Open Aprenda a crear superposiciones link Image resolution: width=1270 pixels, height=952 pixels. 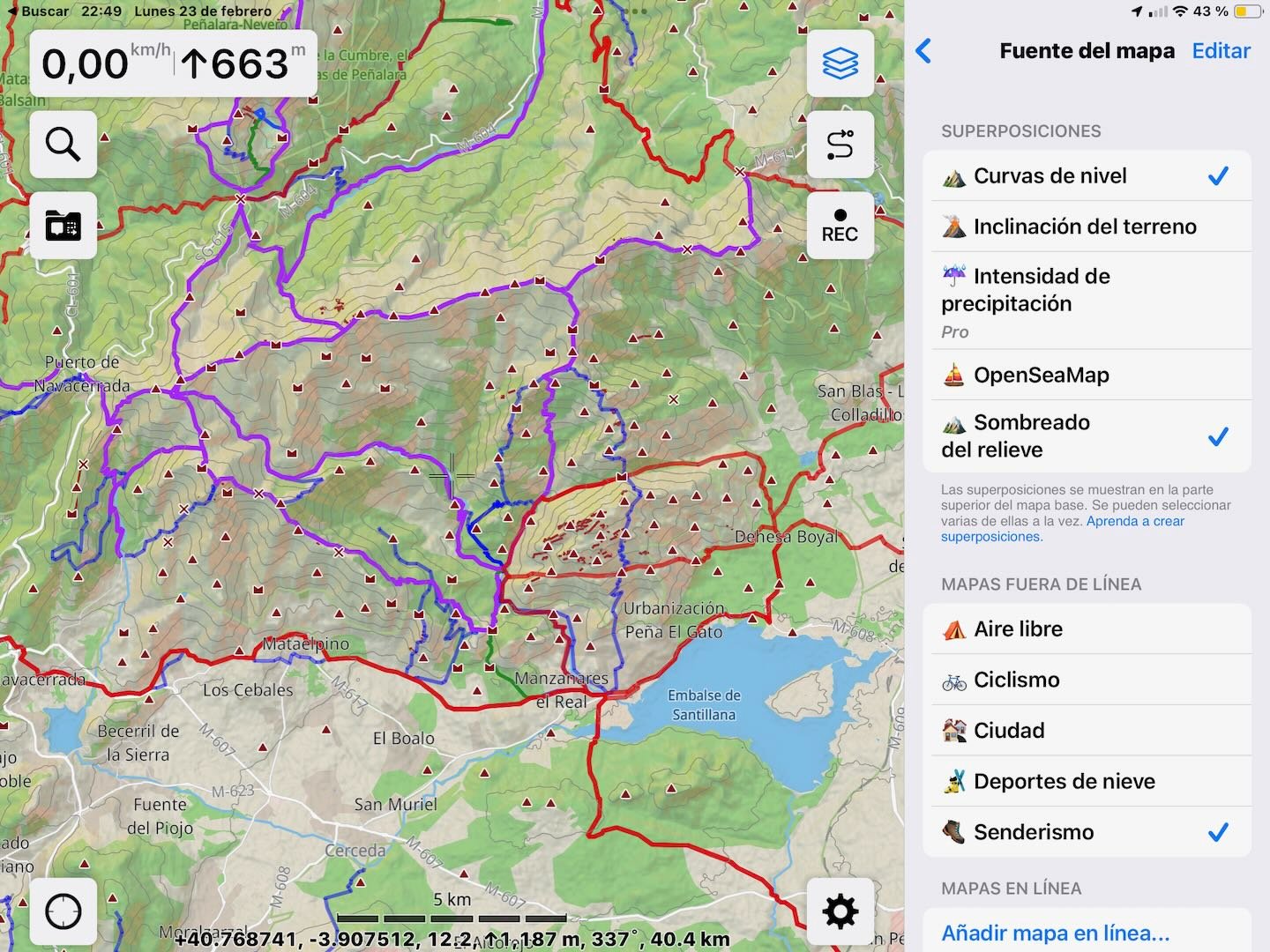click(x=1134, y=522)
